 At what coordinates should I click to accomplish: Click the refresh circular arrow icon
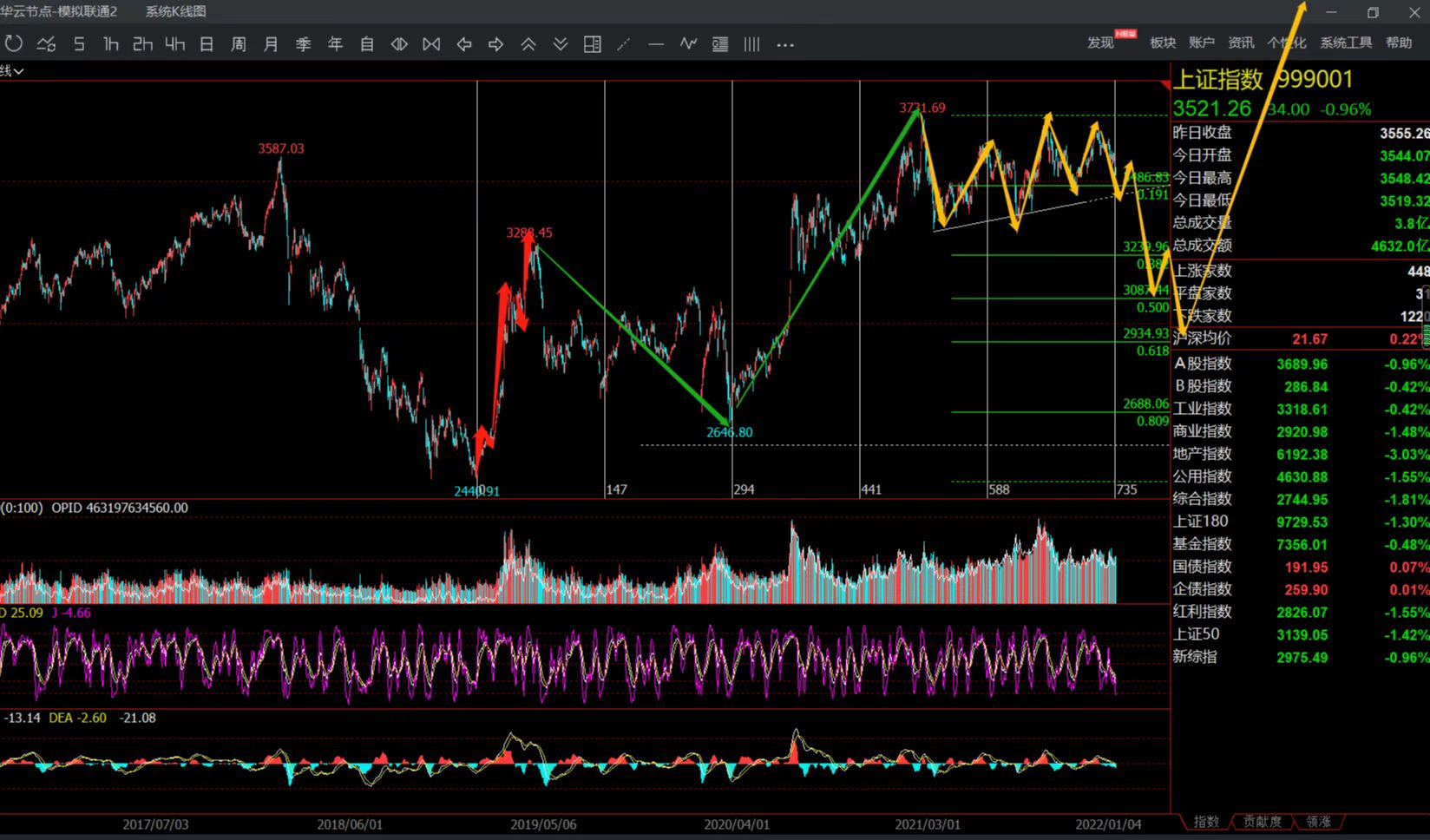pos(13,43)
